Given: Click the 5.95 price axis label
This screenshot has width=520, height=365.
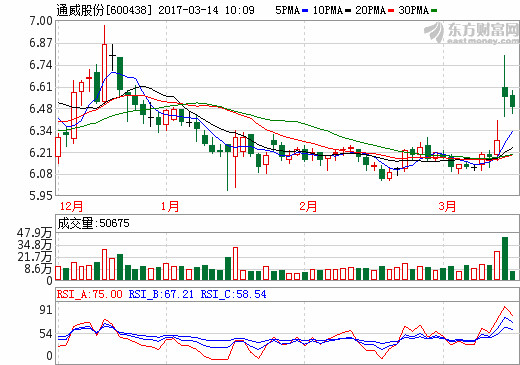Looking at the screenshot, I should point(41,196).
